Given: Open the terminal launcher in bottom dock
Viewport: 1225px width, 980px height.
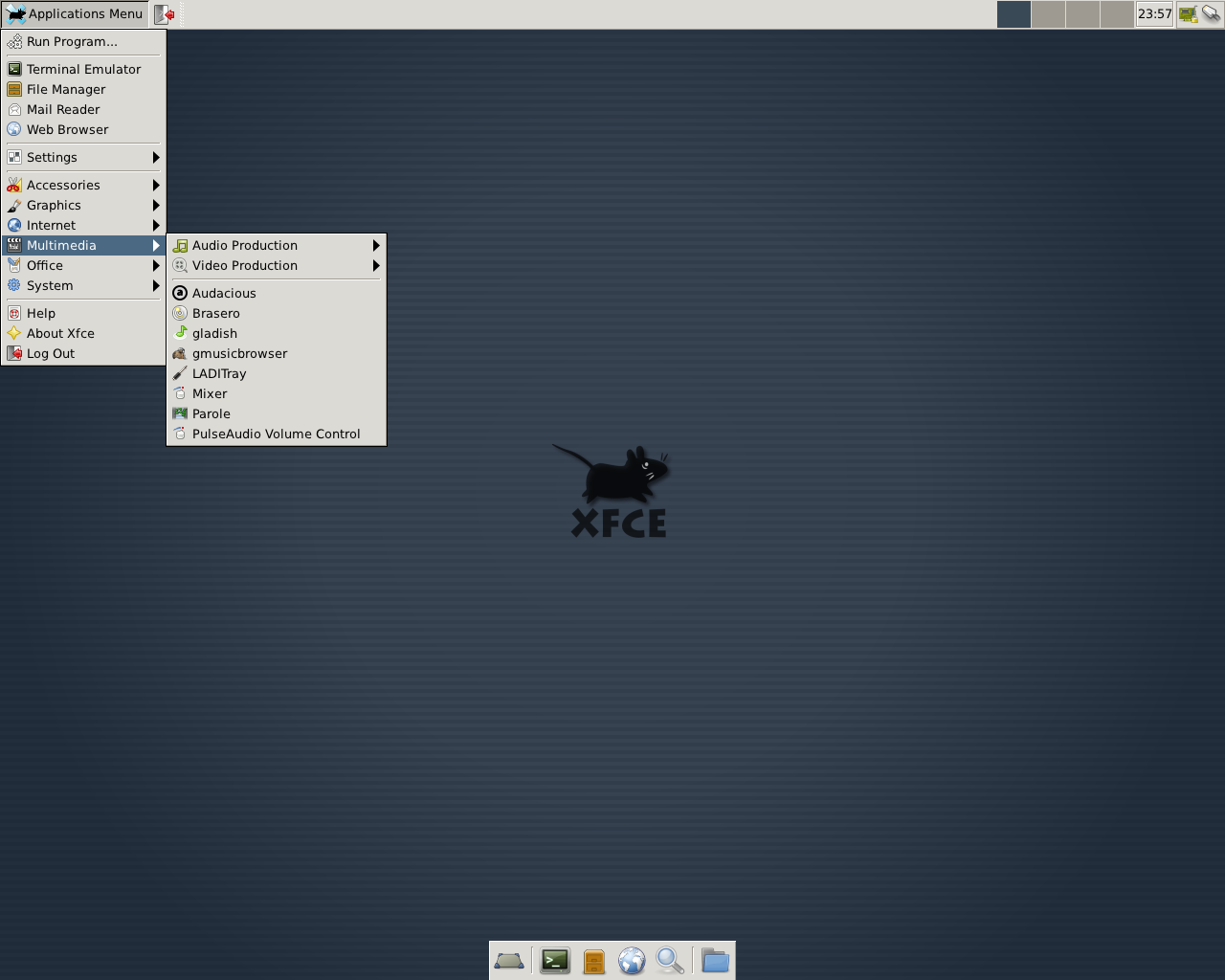Looking at the screenshot, I should [555, 960].
